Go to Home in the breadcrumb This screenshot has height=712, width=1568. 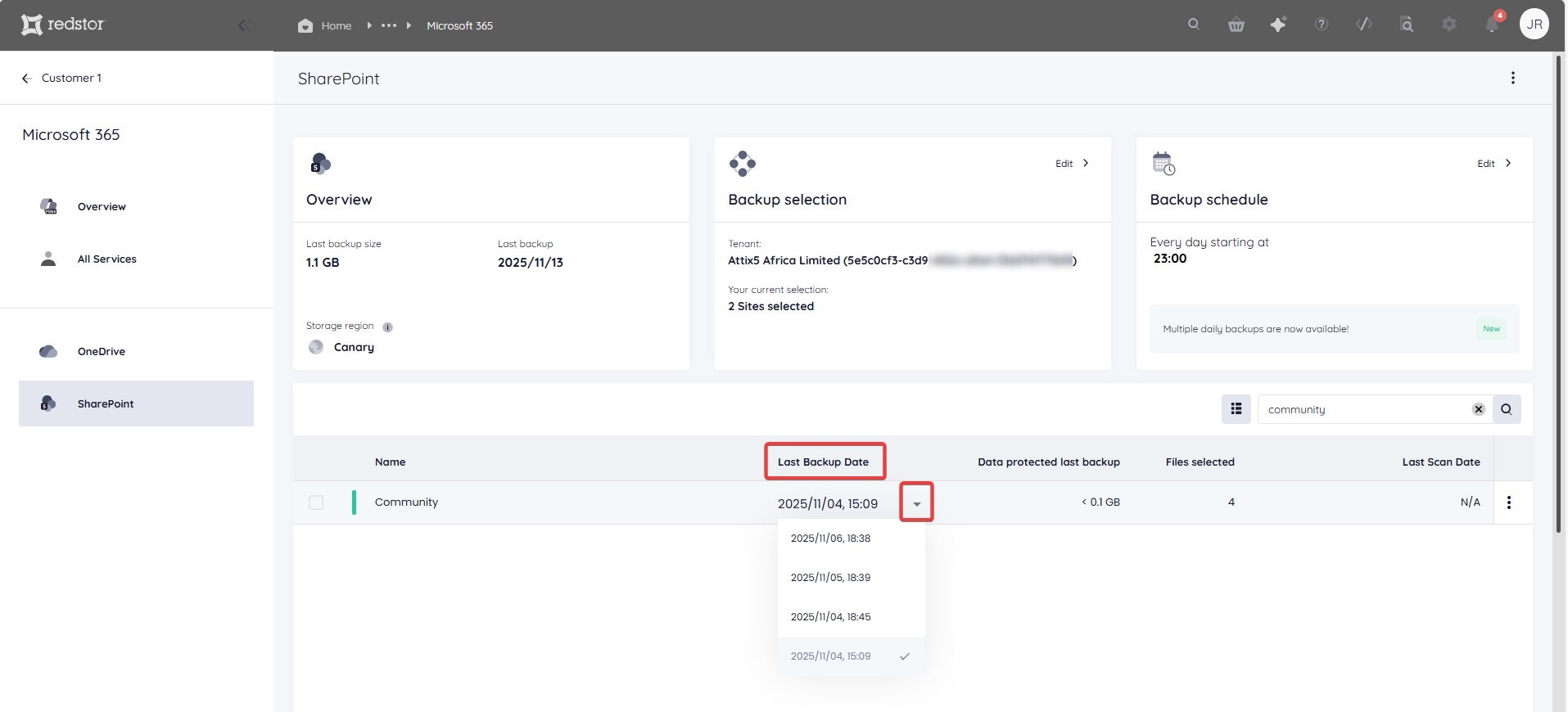[x=325, y=25]
